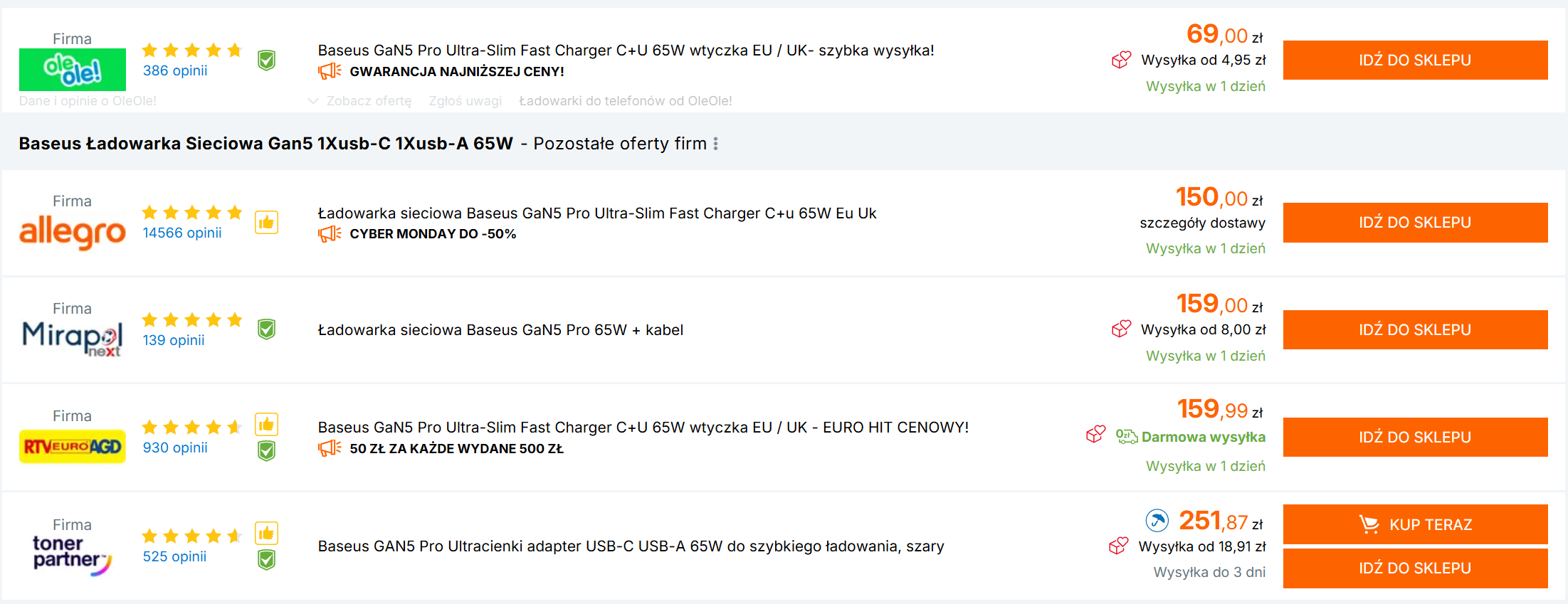Open the Mirapol charger plus kabel offer title
Image resolution: width=1568 pixels, height=604 pixels.
[x=500, y=330]
